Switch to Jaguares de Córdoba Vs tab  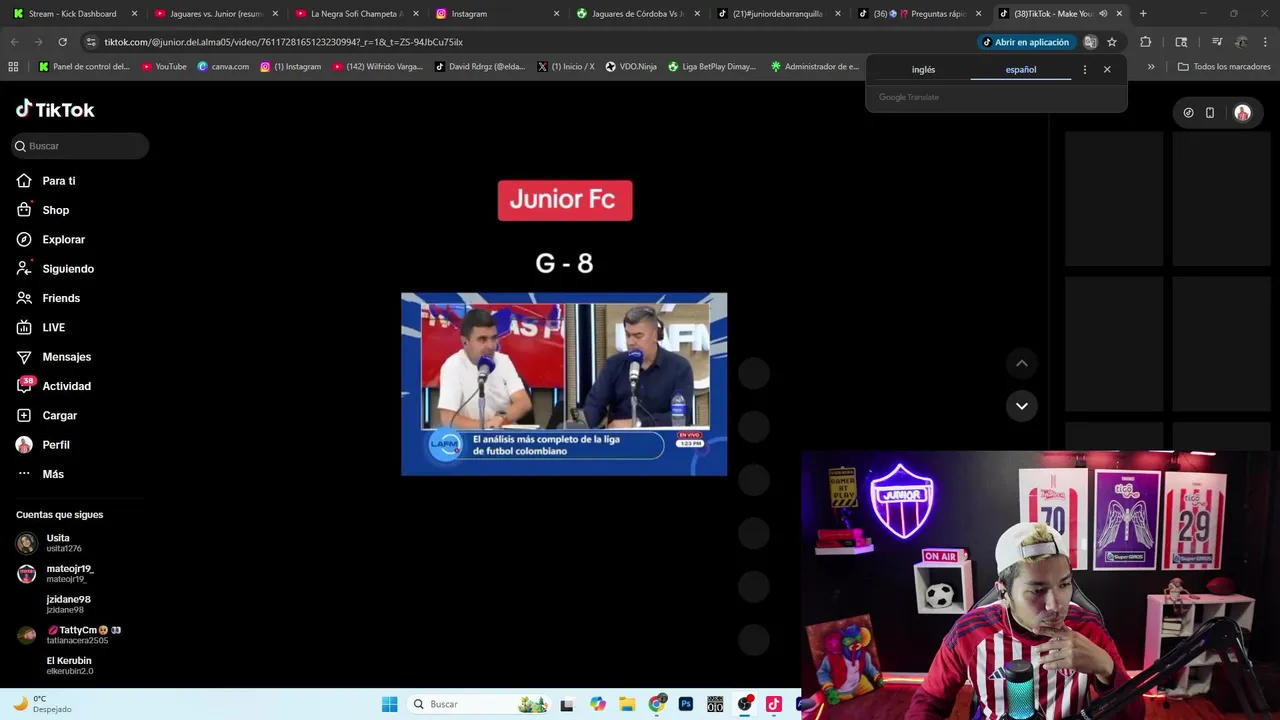click(639, 14)
